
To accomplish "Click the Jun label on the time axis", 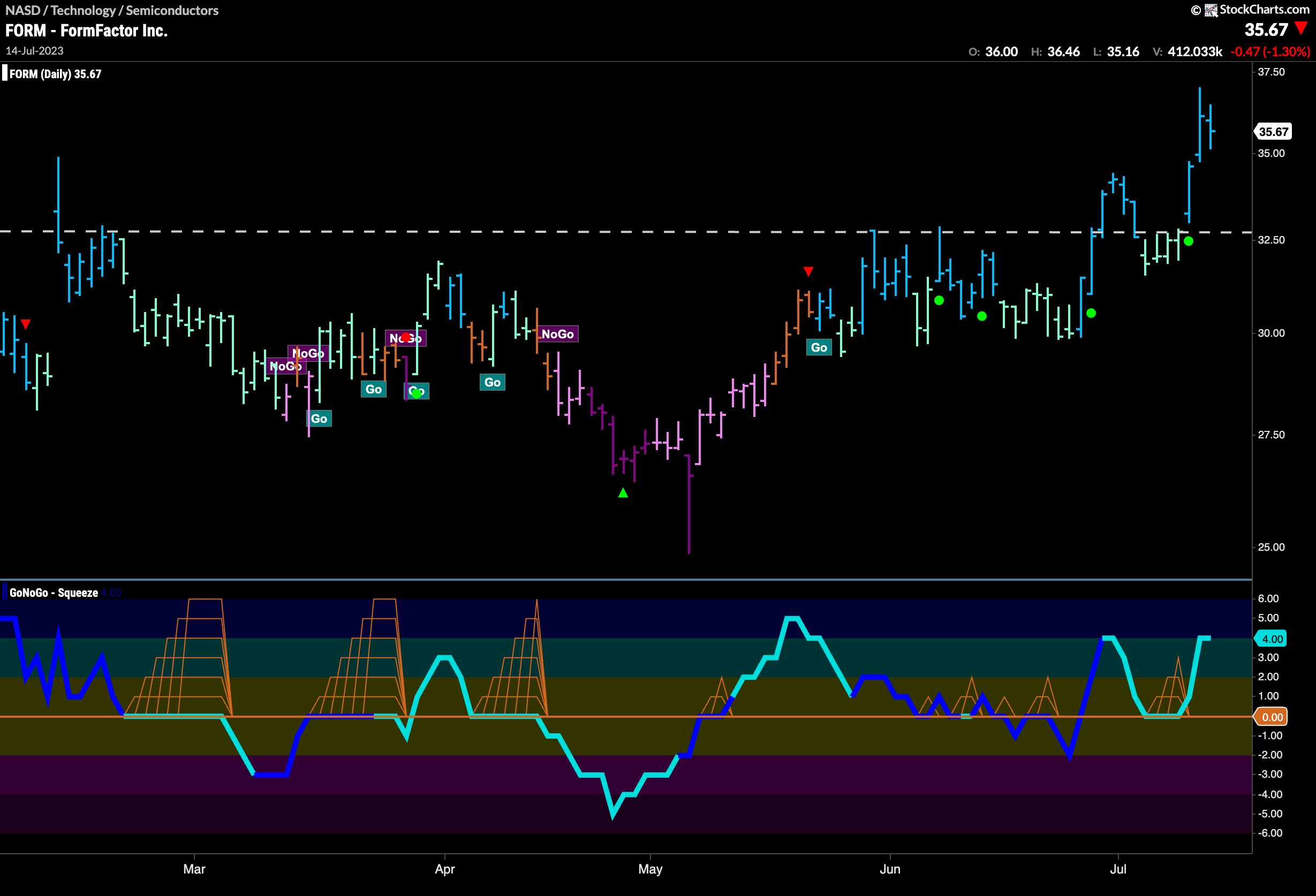I will [x=890, y=869].
